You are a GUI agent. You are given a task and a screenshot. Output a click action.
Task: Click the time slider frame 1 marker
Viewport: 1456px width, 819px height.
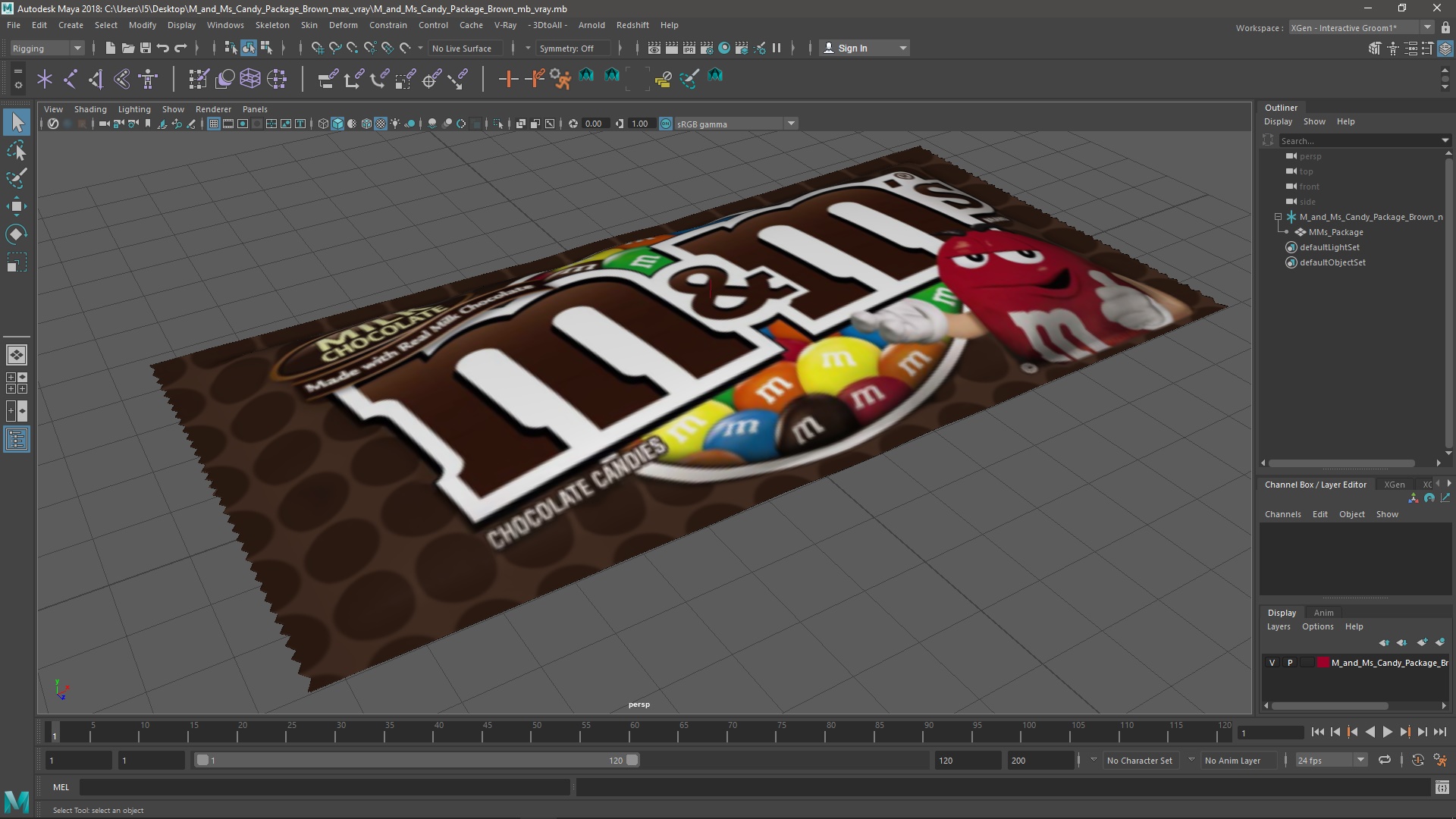[x=55, y=733]
